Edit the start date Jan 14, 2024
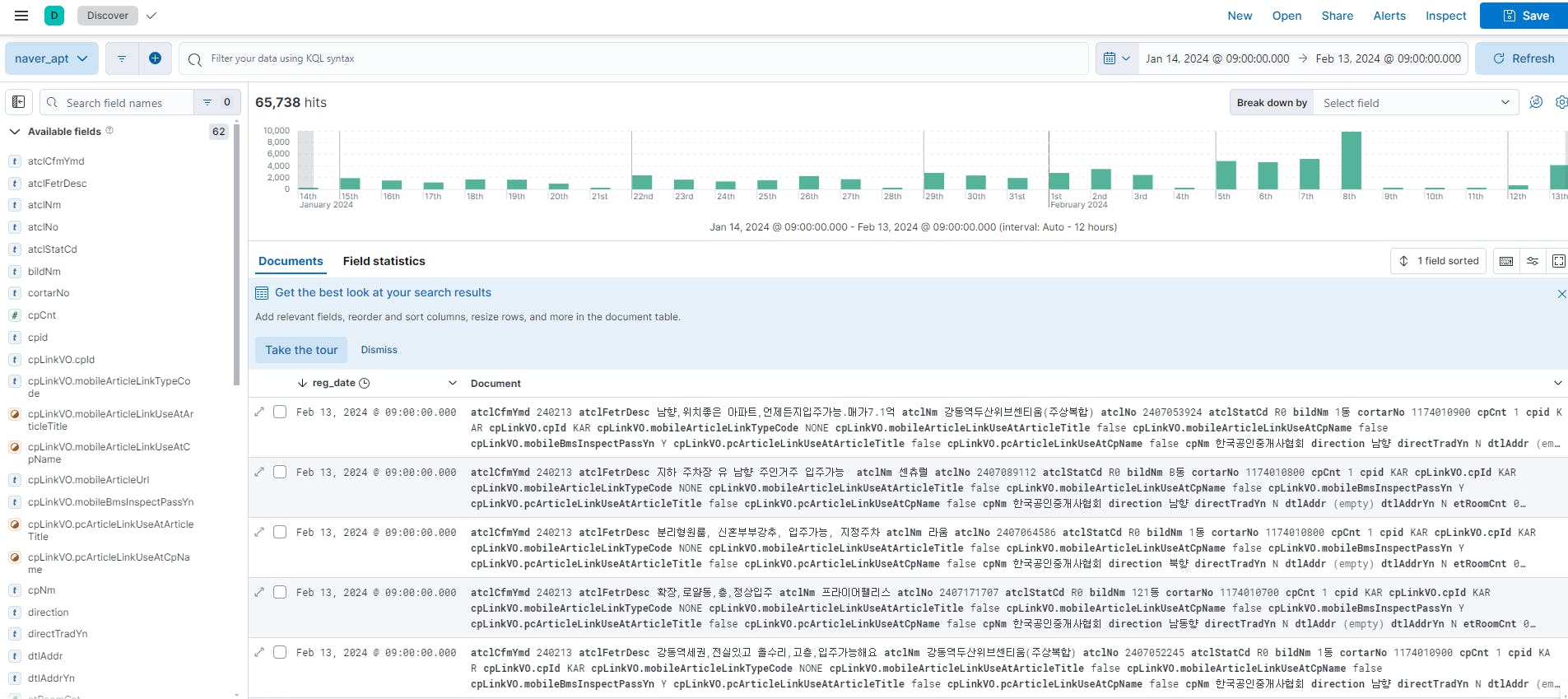The width and height of the screenshot is (1568, 699). (1217, 58)
